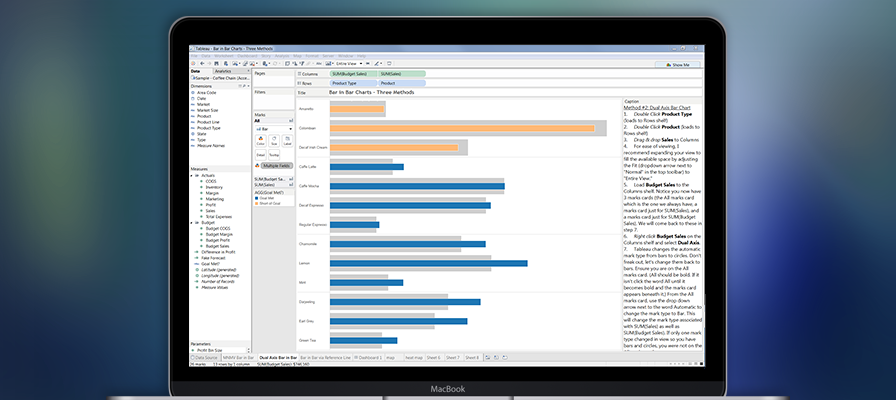Collapse the Budget measures folder
896x400 pixels.
(x=192, y=222)
